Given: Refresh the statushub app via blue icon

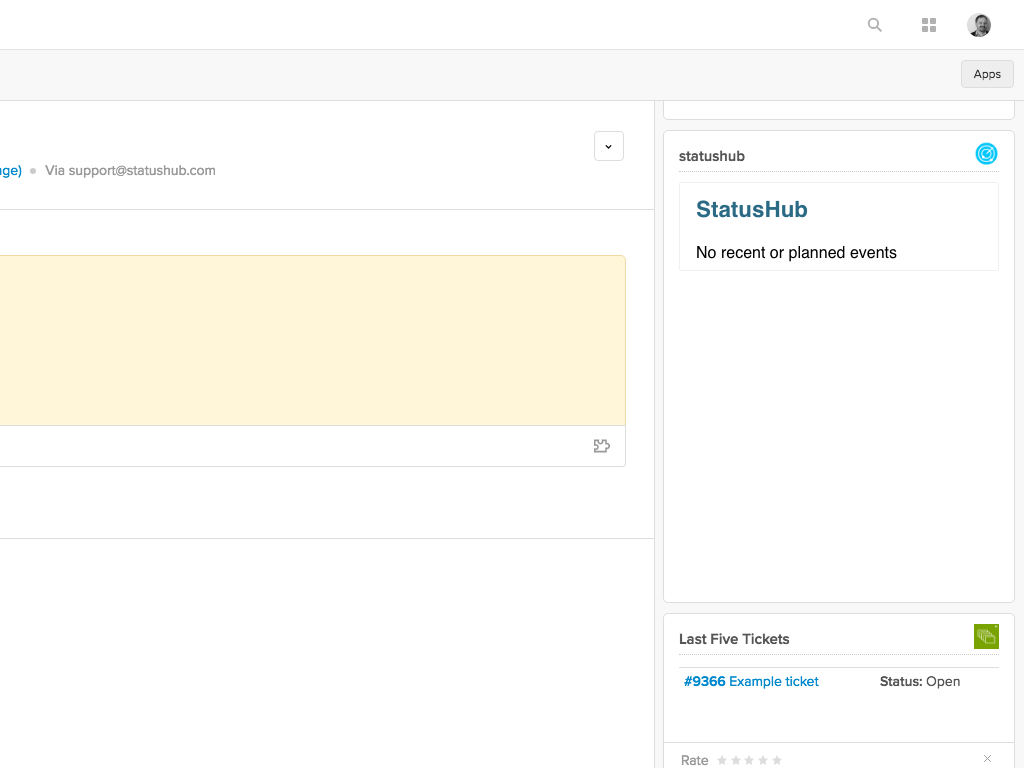Looking at the screenshot, I should (986, 154).
